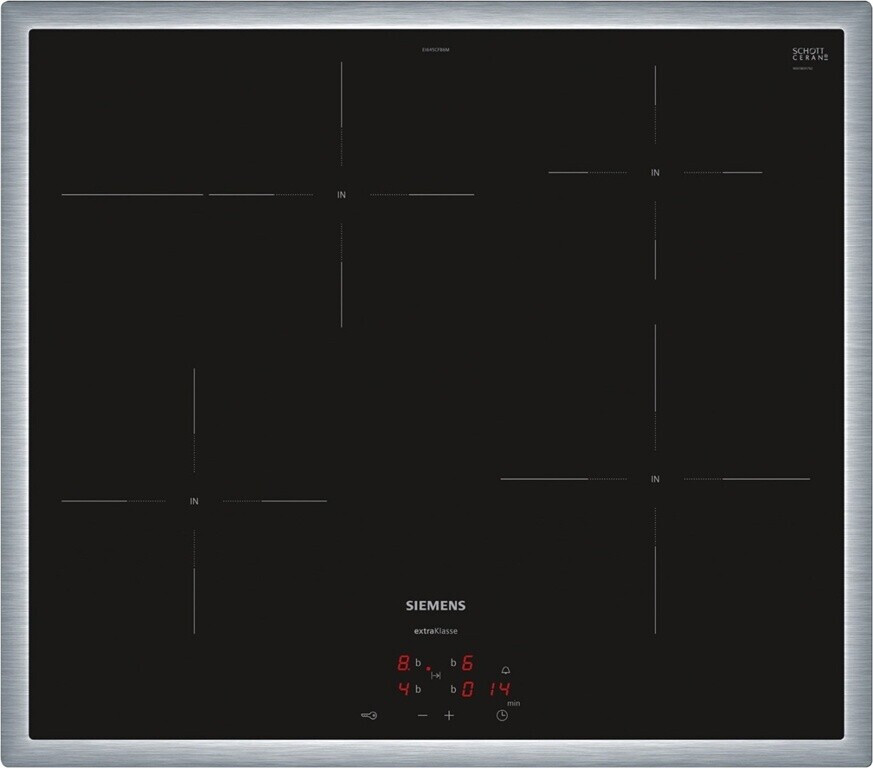Click the IN marker of top-right zone

(655, 173)
